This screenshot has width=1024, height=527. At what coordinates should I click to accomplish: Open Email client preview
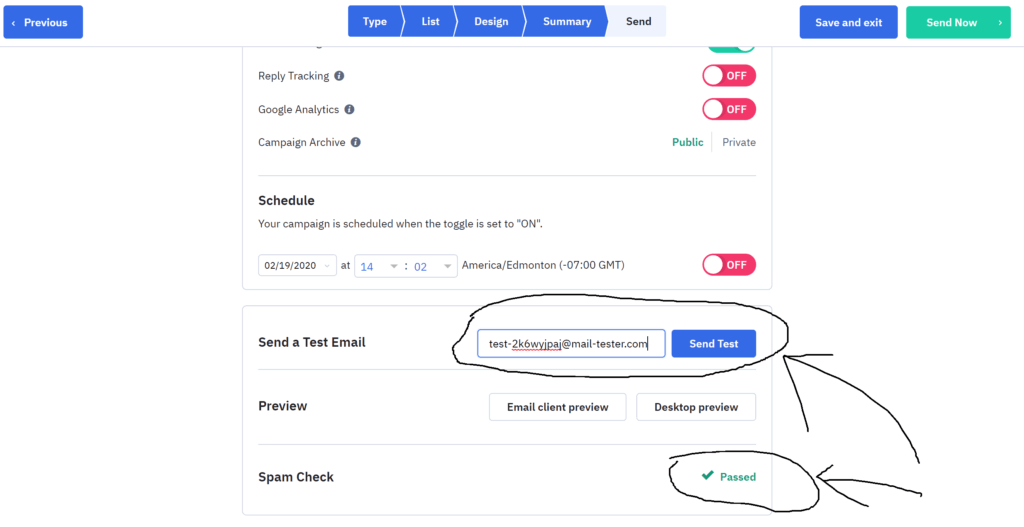558,407
